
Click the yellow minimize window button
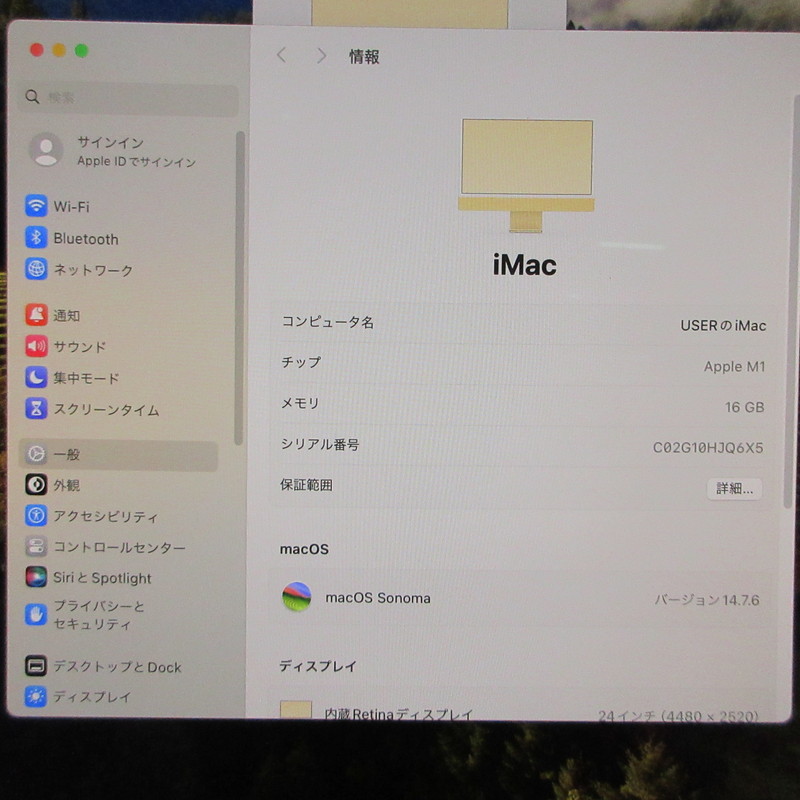pyautogui.click(x=59, y=50)
